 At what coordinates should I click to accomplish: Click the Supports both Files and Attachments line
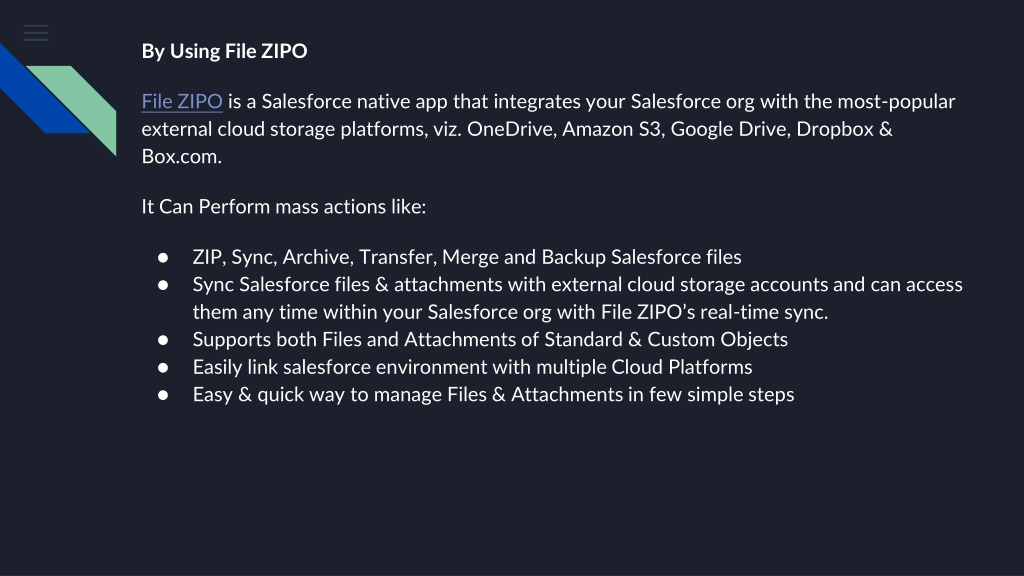point(490,340)
